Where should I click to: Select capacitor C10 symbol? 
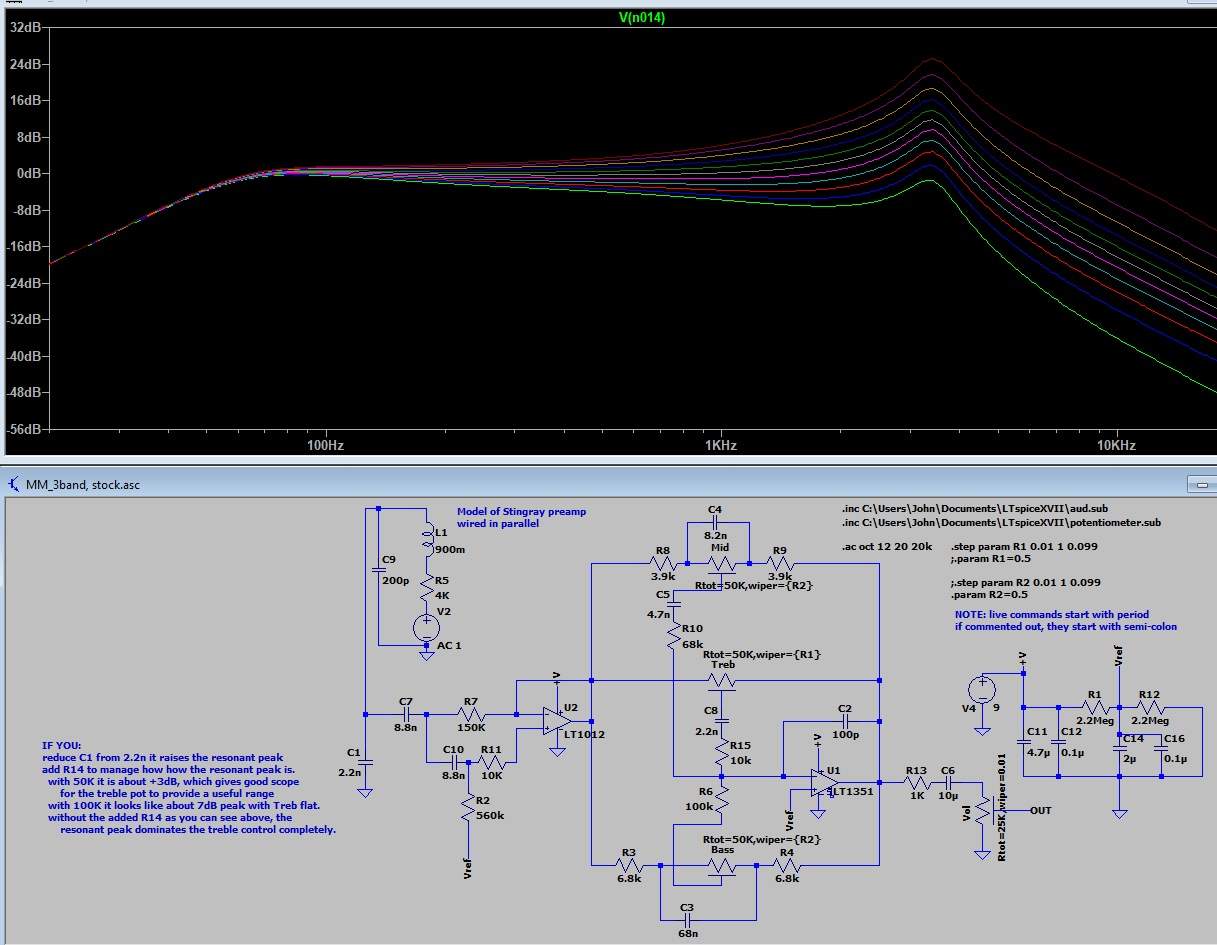(x=454, y=762)
